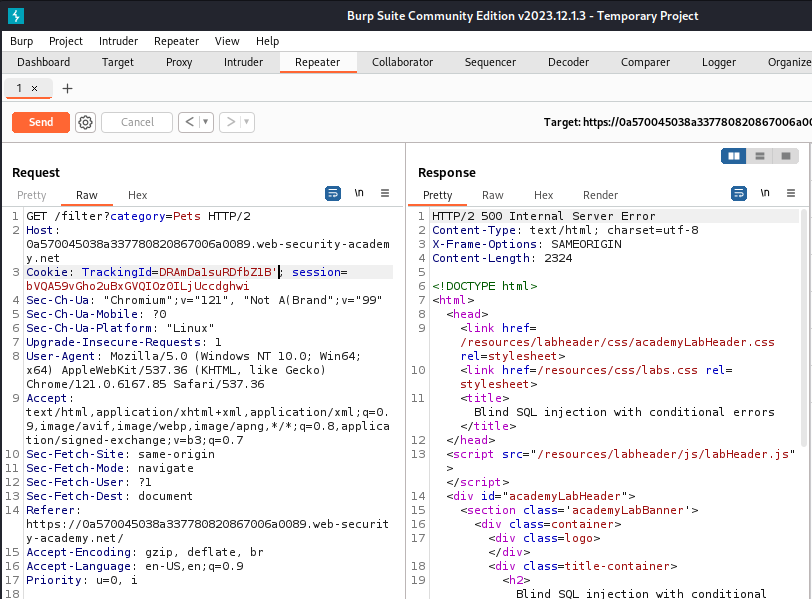Switch to the Target tab
Screen dimensions: 812x599
118,62
